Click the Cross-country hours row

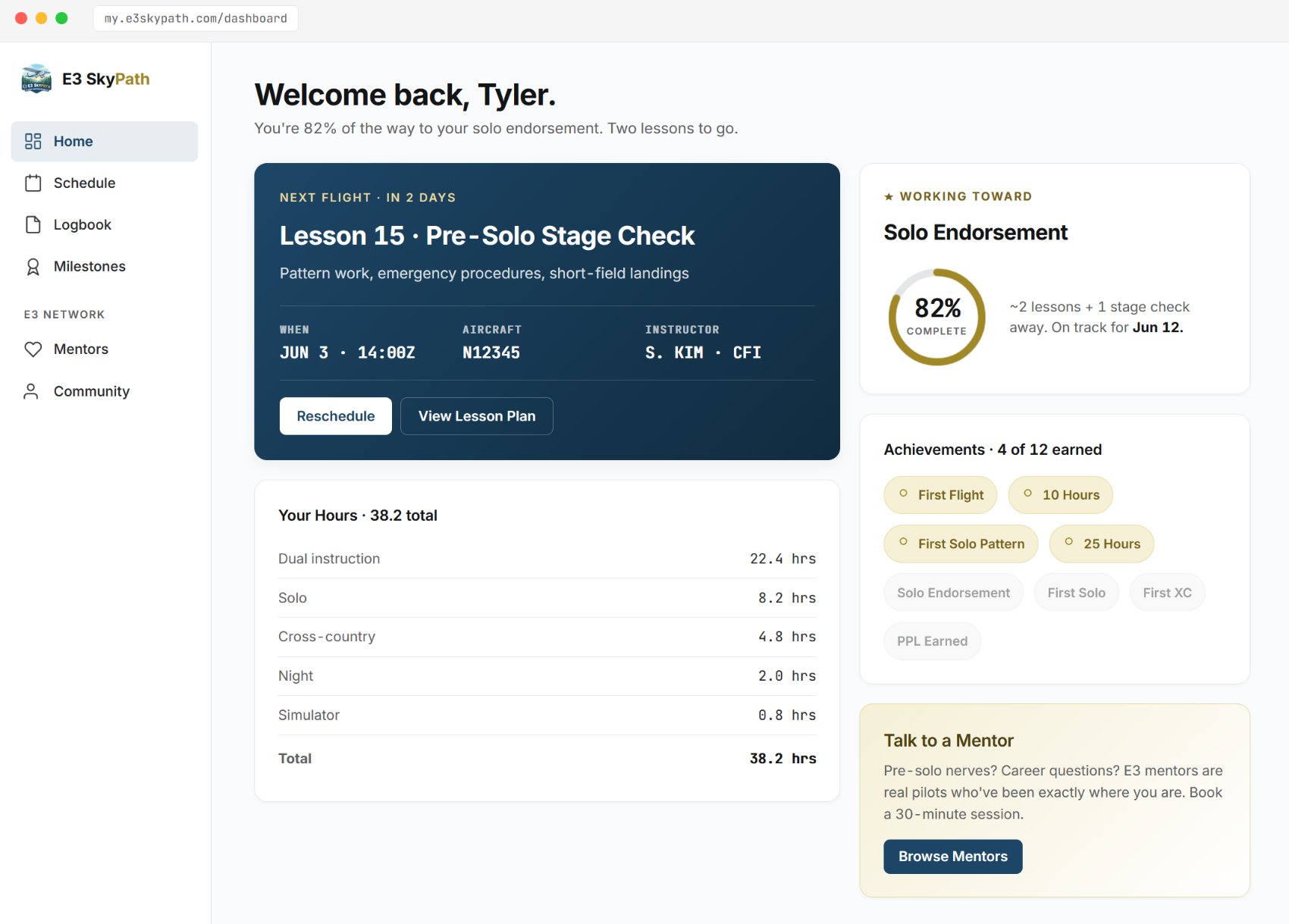tap(547, 637)
